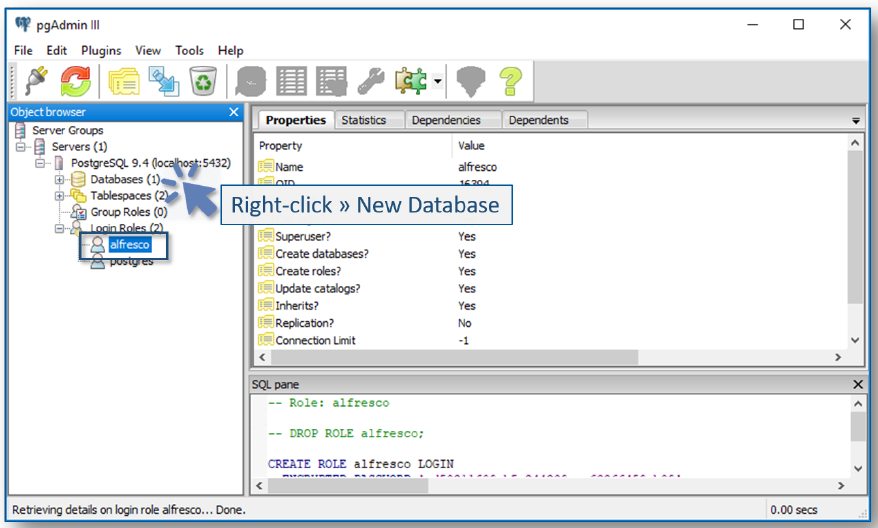Click the Plugins puzzle piece icon
Image resolution: width=878 pixels, height=528 pixels.
[x=409, y=80]
